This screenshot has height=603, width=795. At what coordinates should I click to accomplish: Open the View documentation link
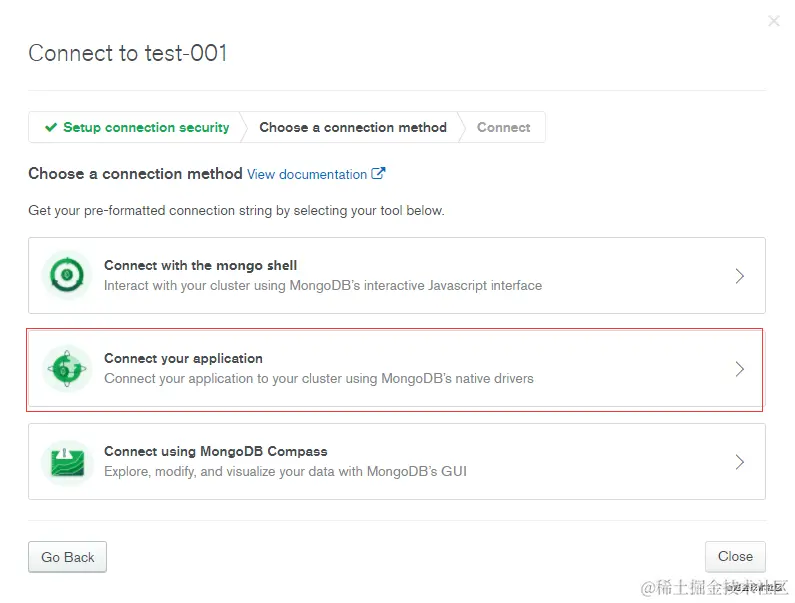[x=306, y=174]
